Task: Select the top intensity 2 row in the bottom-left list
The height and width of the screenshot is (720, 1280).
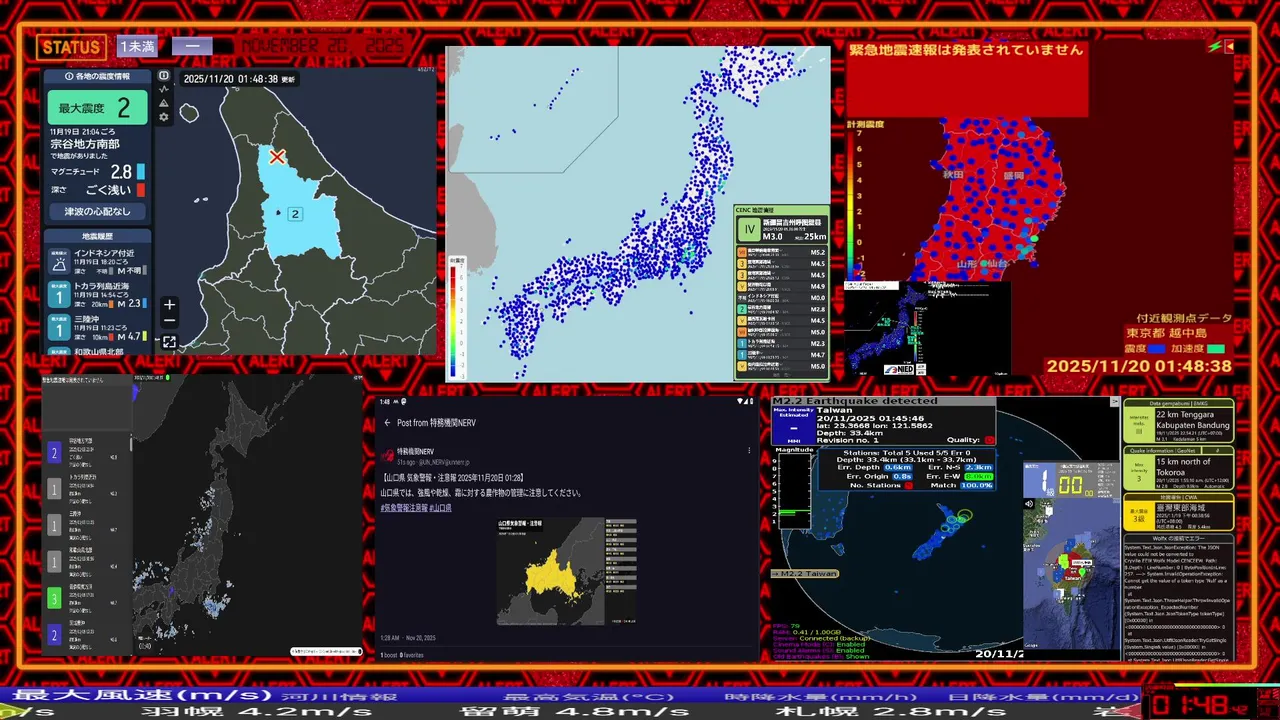Action: click(x=86, y=454)
